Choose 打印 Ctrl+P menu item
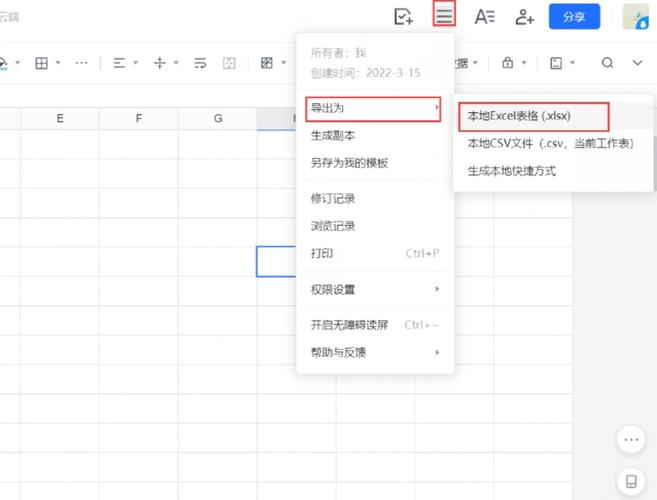657x500 pixels. tap(375, 254)
